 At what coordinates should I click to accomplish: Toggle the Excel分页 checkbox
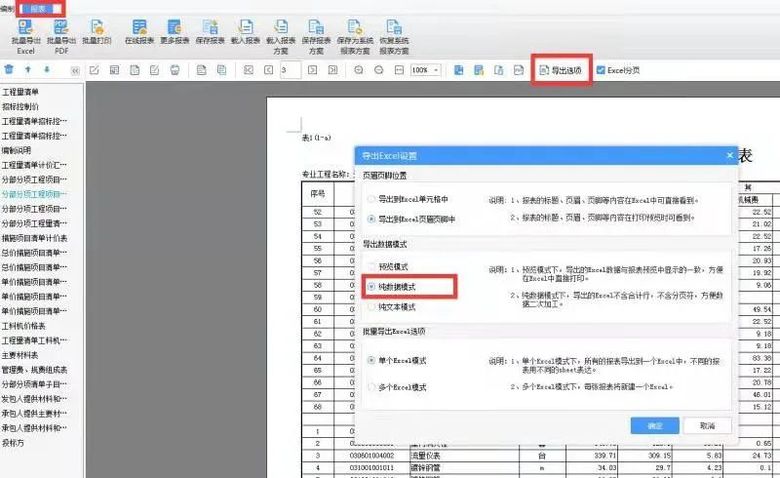(x=601, y=70)
